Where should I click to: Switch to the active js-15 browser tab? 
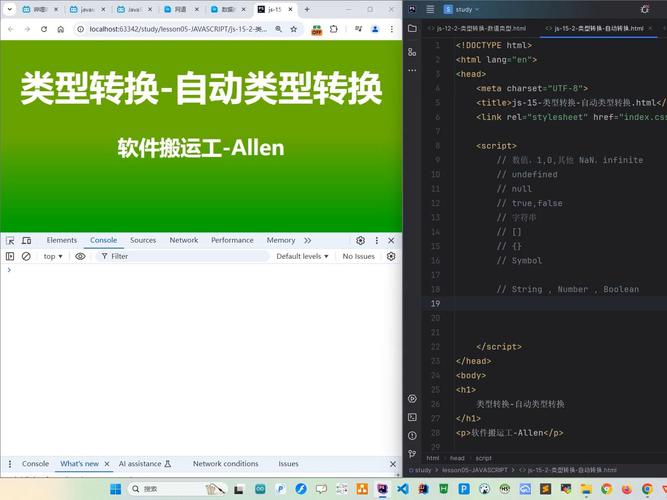(276, 9)
